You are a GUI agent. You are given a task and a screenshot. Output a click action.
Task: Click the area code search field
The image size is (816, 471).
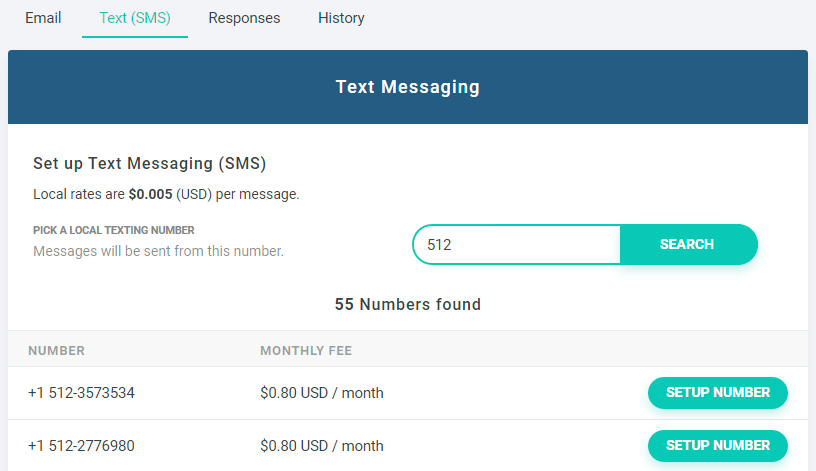coord(516,245)
